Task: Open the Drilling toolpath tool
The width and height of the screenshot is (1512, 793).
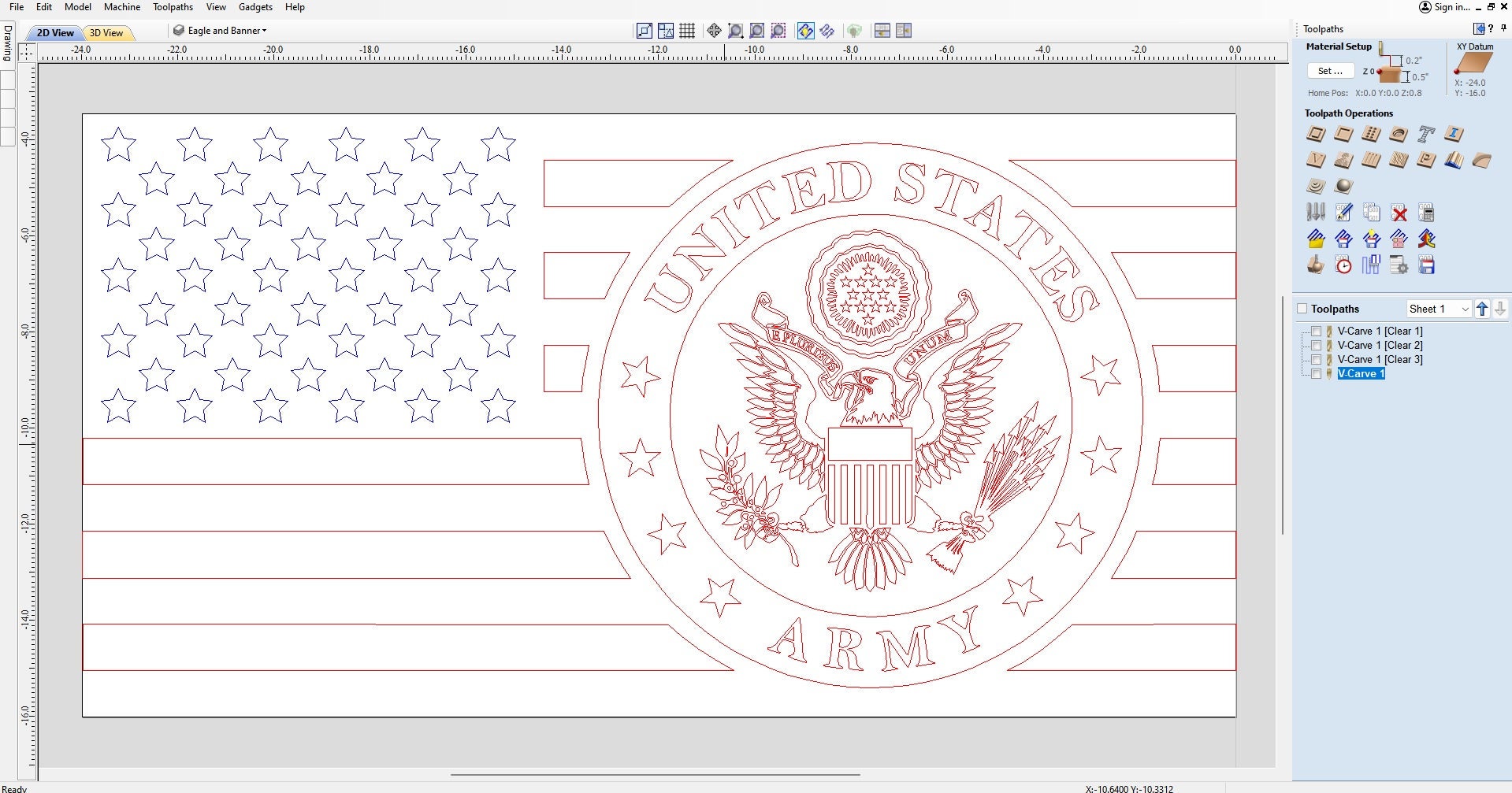Action: pyautogui.click(x=1371, y=134)
